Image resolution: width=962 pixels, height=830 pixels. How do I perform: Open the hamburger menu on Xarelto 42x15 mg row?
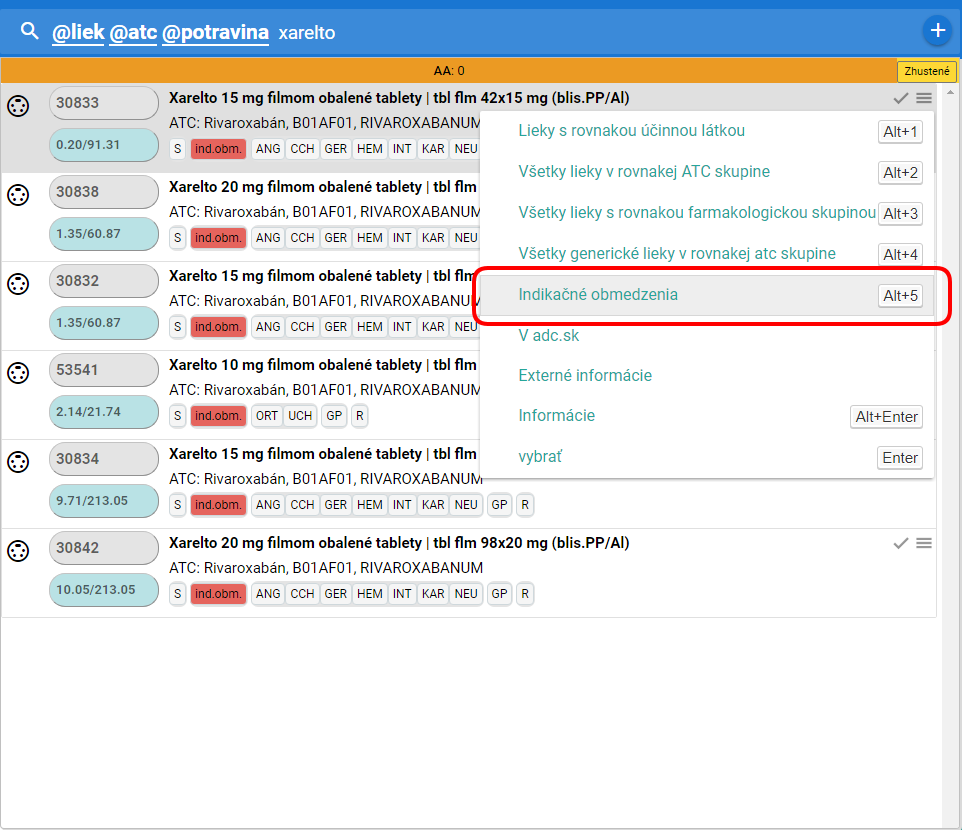click(924, 98)
